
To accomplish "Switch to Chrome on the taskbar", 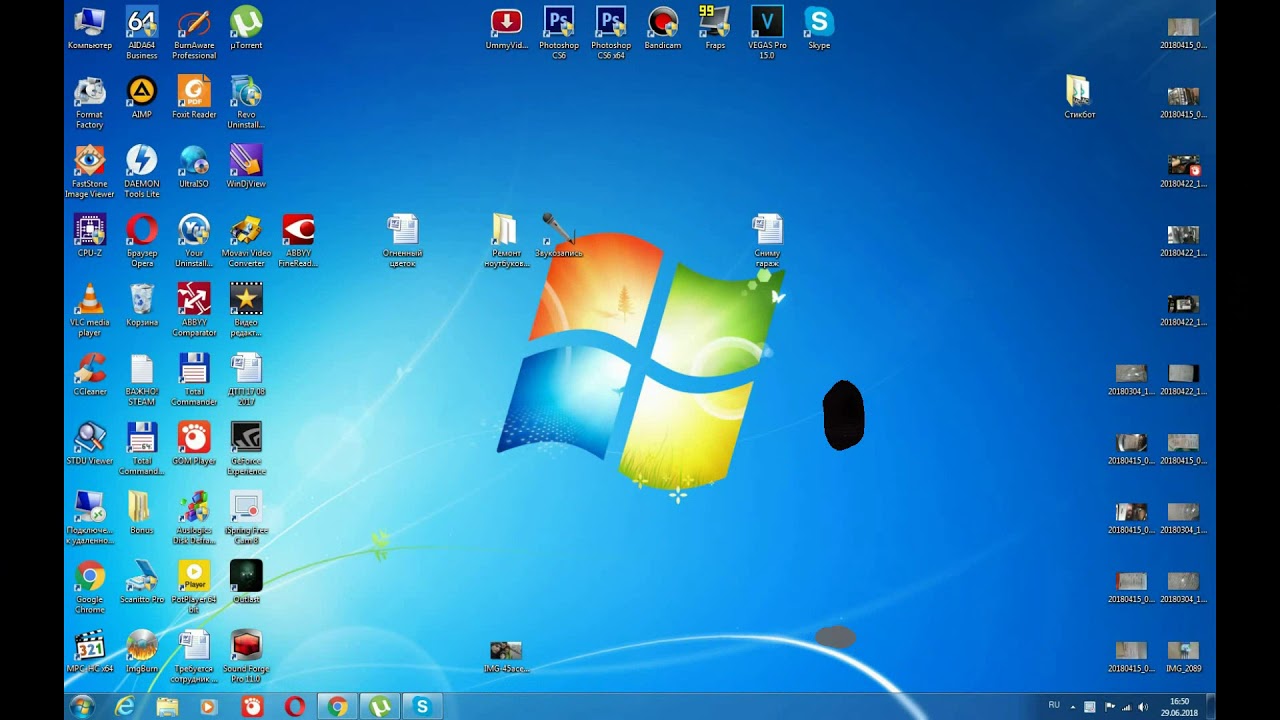I will tap(337, 707).
